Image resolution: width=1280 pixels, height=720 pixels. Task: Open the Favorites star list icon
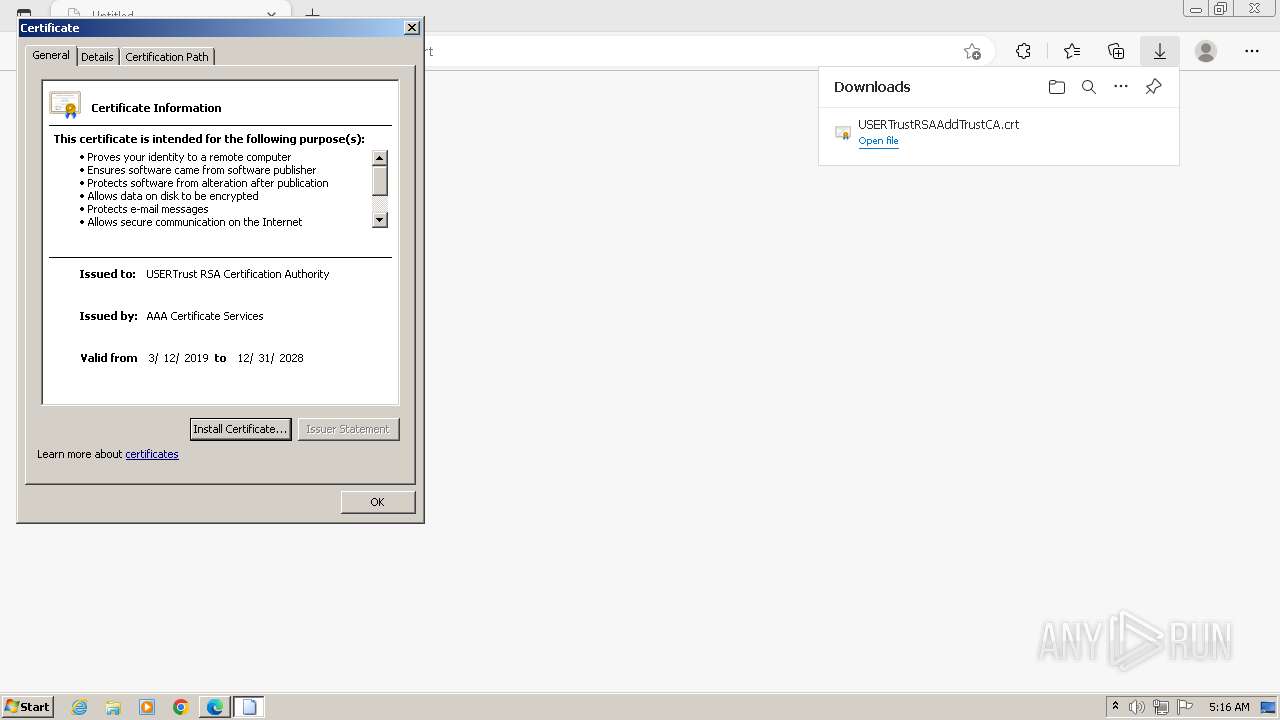pos(1072,51)
